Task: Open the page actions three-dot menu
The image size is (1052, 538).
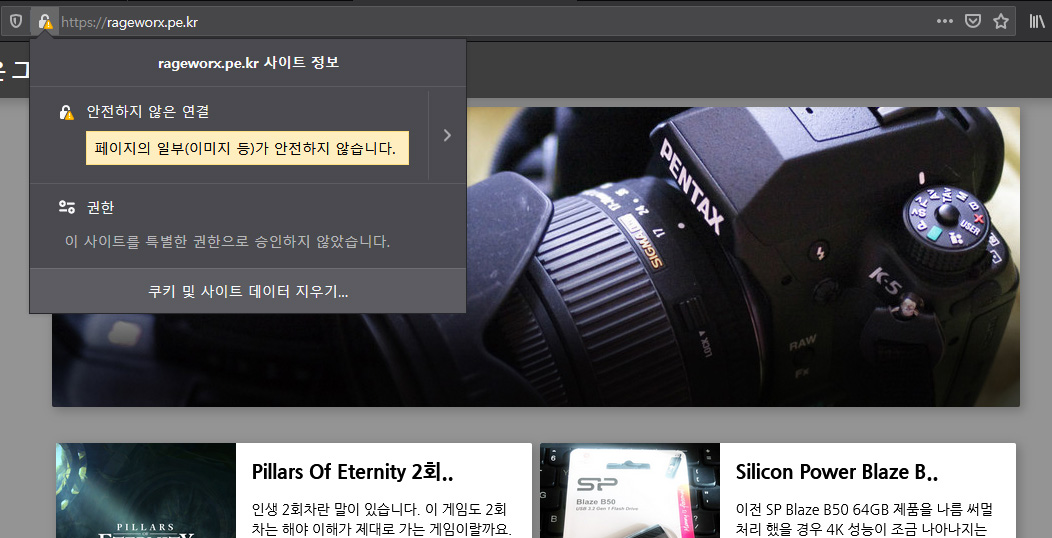Action: [x=945, y=21]
